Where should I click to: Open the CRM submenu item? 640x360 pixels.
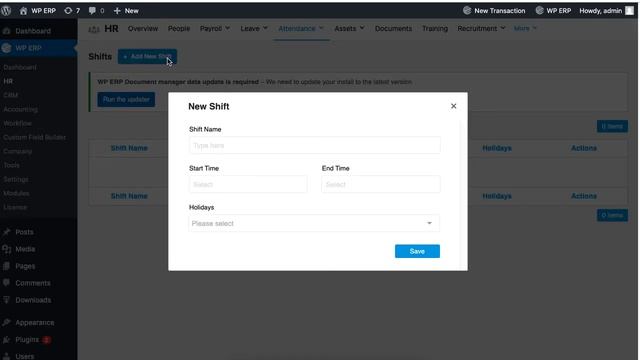tap(11, 95)
